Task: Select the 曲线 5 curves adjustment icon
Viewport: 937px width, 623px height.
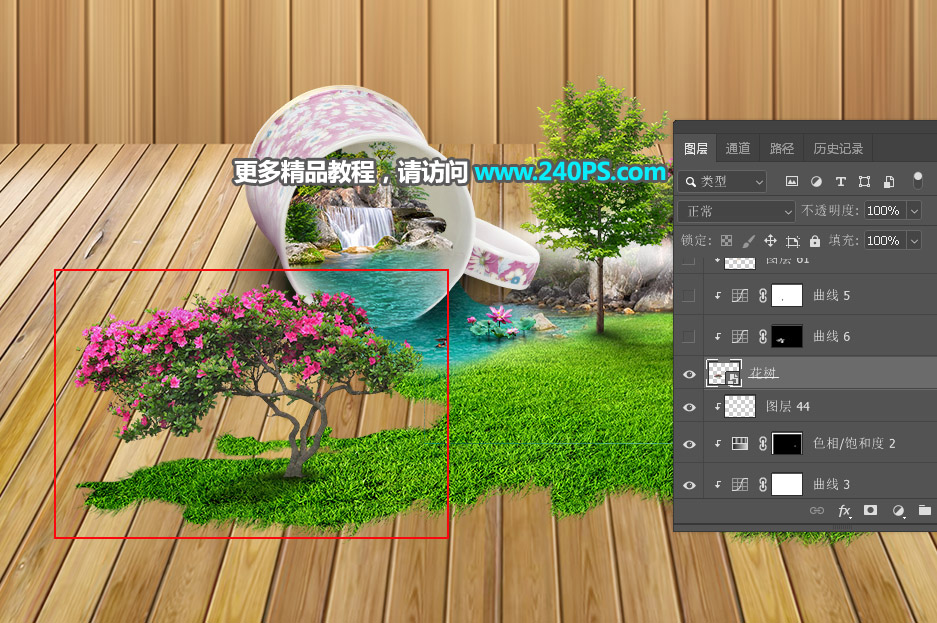Action: click(740, 296)
